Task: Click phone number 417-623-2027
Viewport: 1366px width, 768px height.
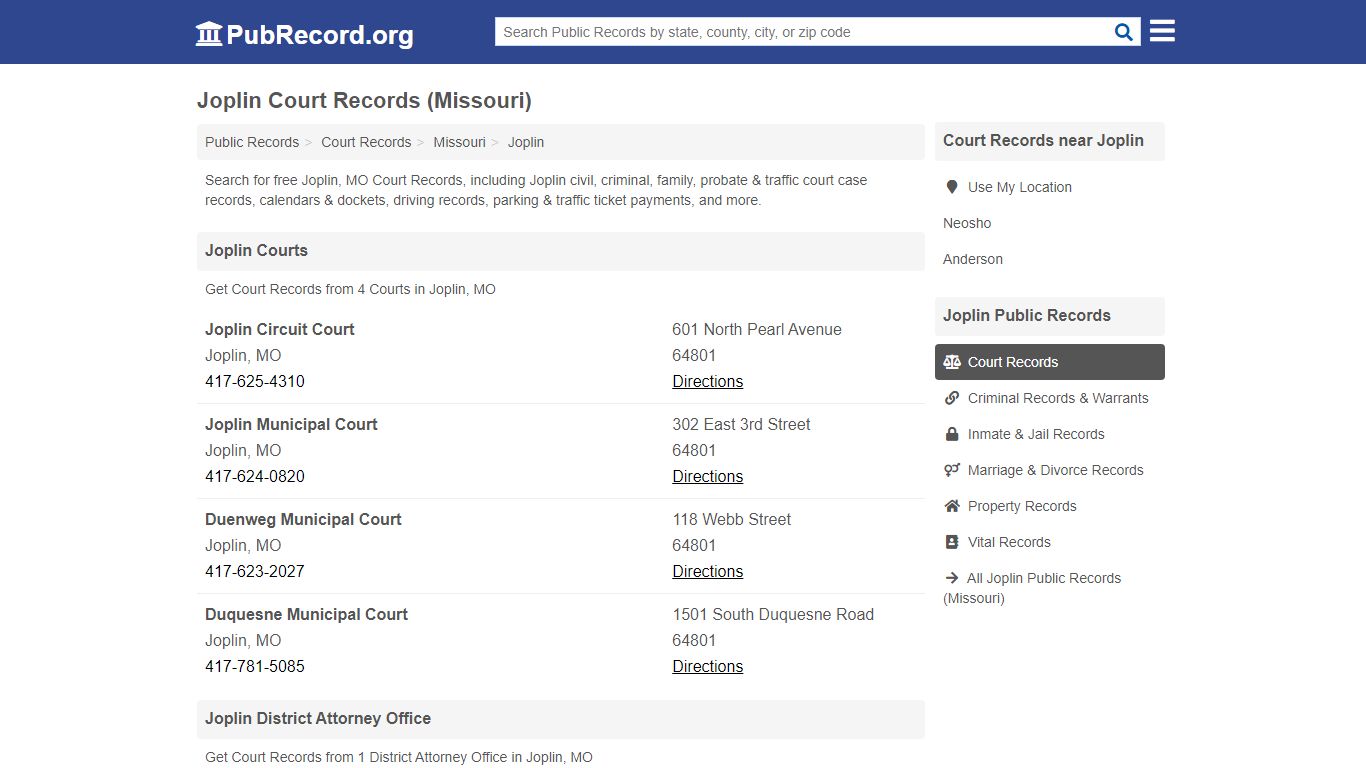Action: coord(255,571)
